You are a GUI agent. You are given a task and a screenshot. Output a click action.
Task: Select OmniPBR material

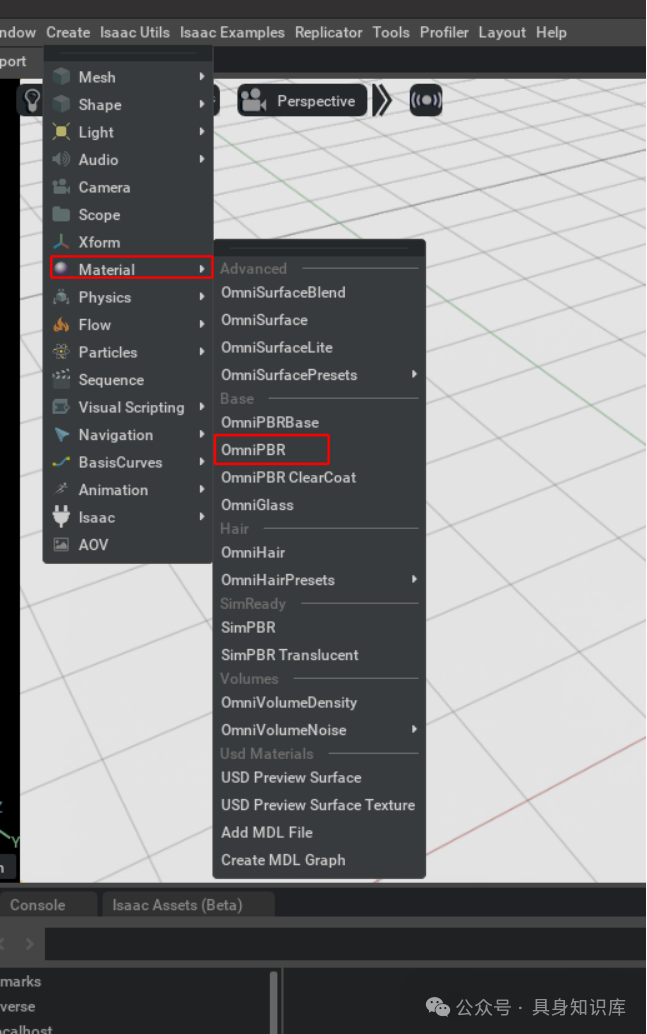(x=254, y=450)
